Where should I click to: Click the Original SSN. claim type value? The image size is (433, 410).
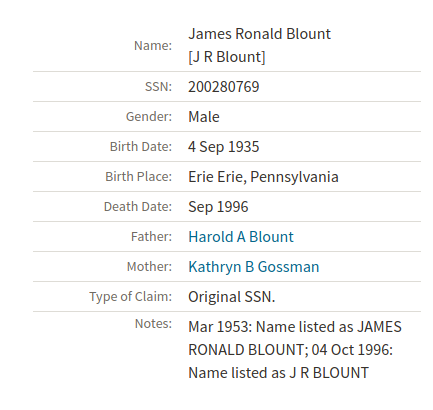click(x=232, y=297)
